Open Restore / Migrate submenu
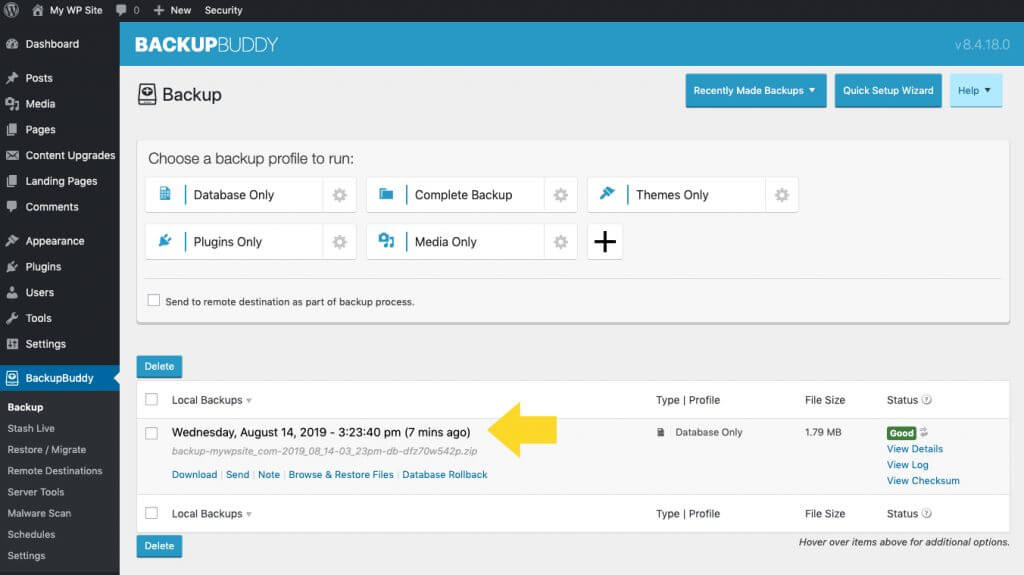 pos(46,450)
